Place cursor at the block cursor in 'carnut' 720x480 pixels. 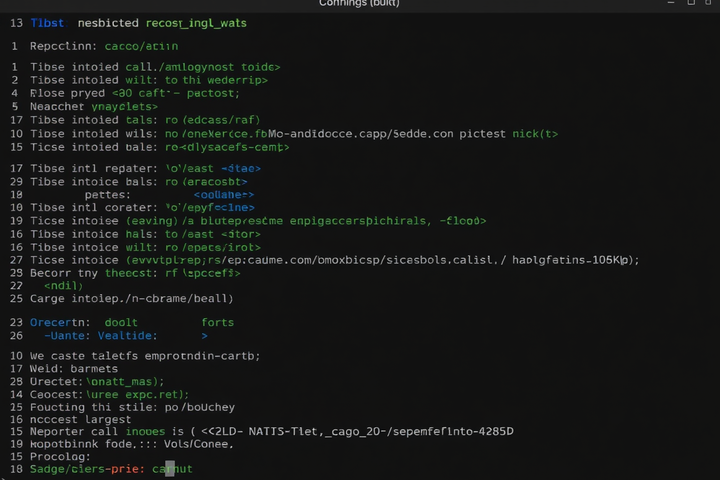(x=170, y=469)
